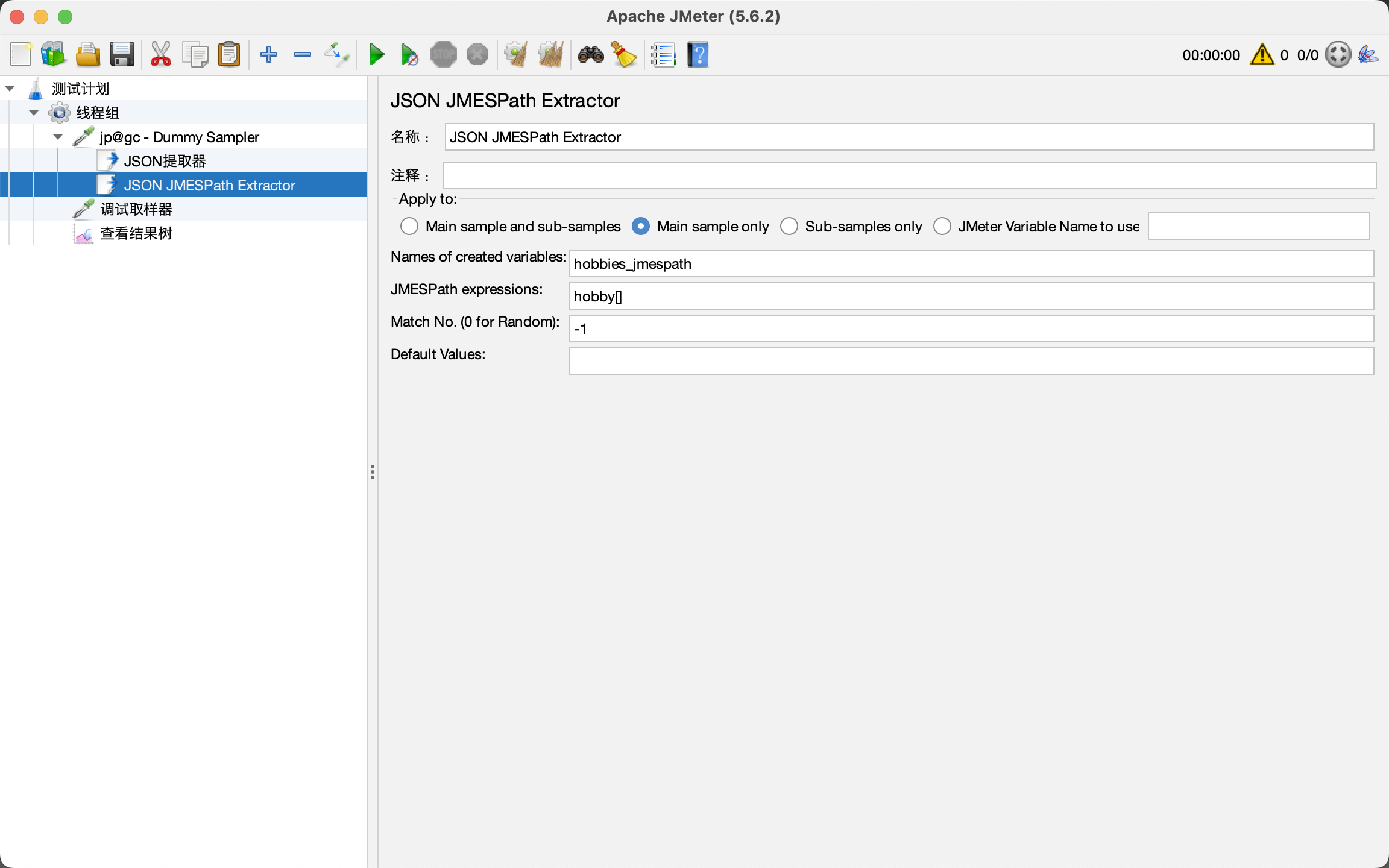
Task: Expand all nodes with plus icon
Action: point(269,55)
